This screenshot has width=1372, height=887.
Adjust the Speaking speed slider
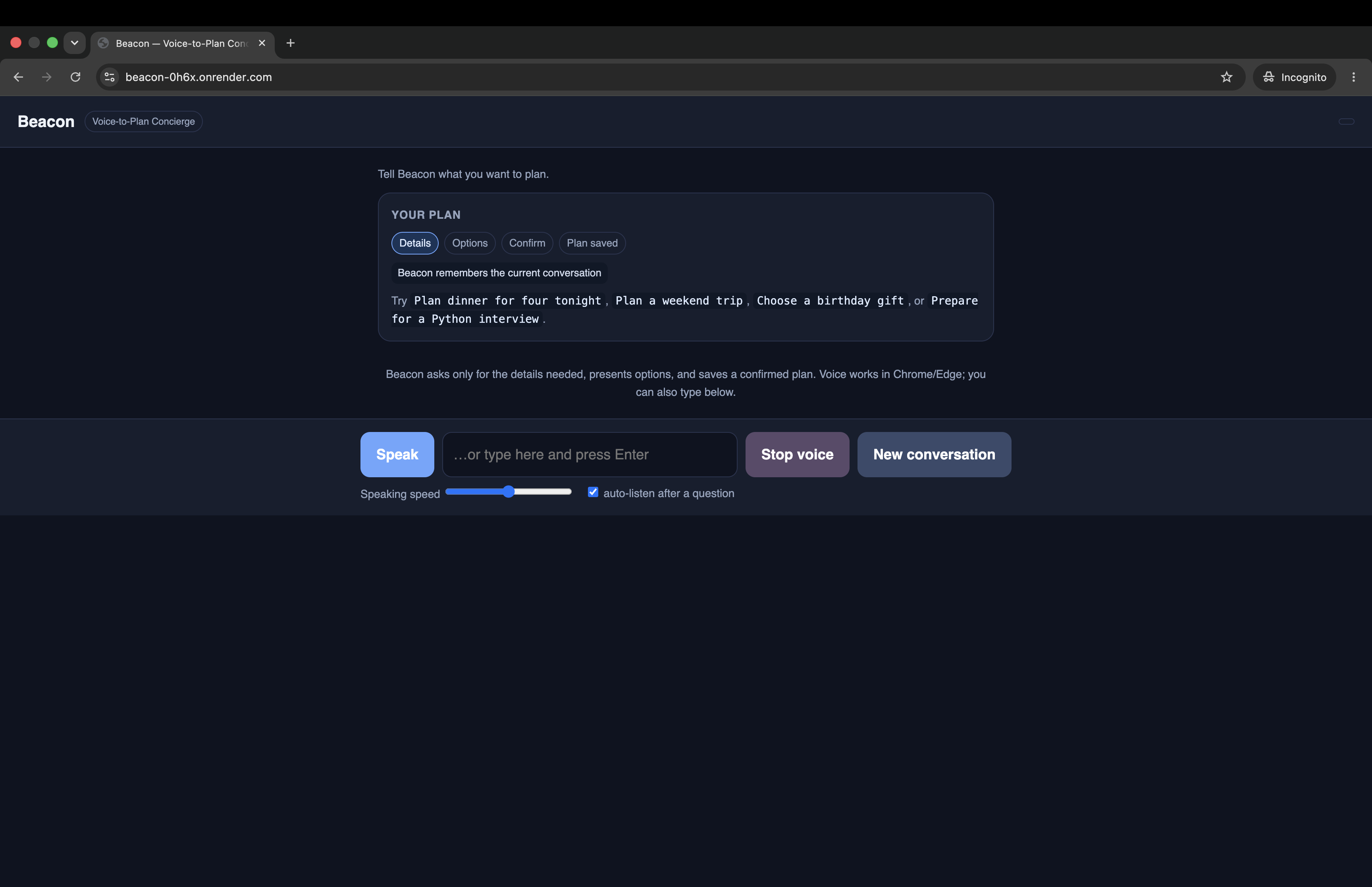(x=509, y=492)
